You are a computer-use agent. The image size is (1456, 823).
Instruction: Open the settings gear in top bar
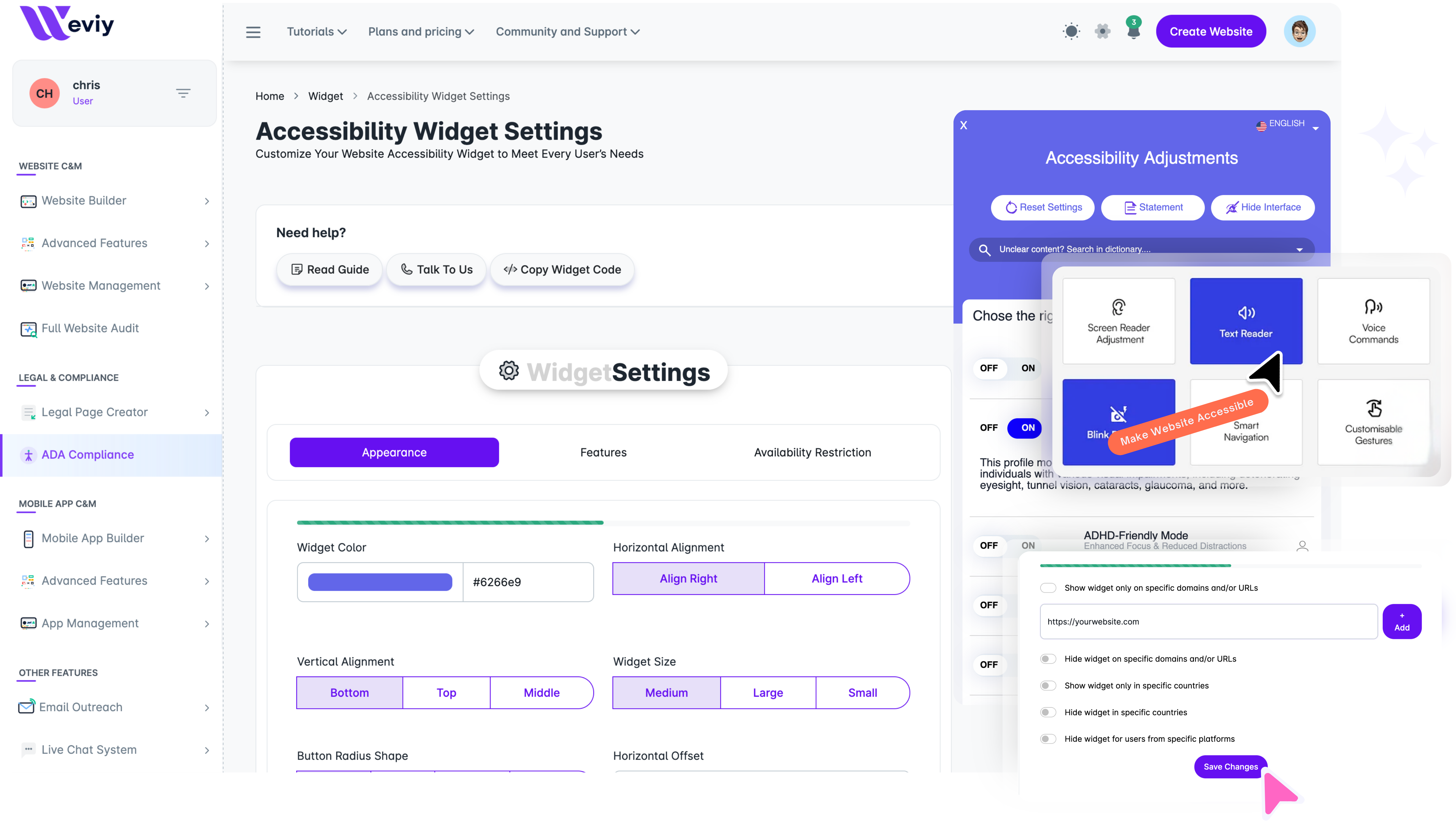[x=1102, y=31]
